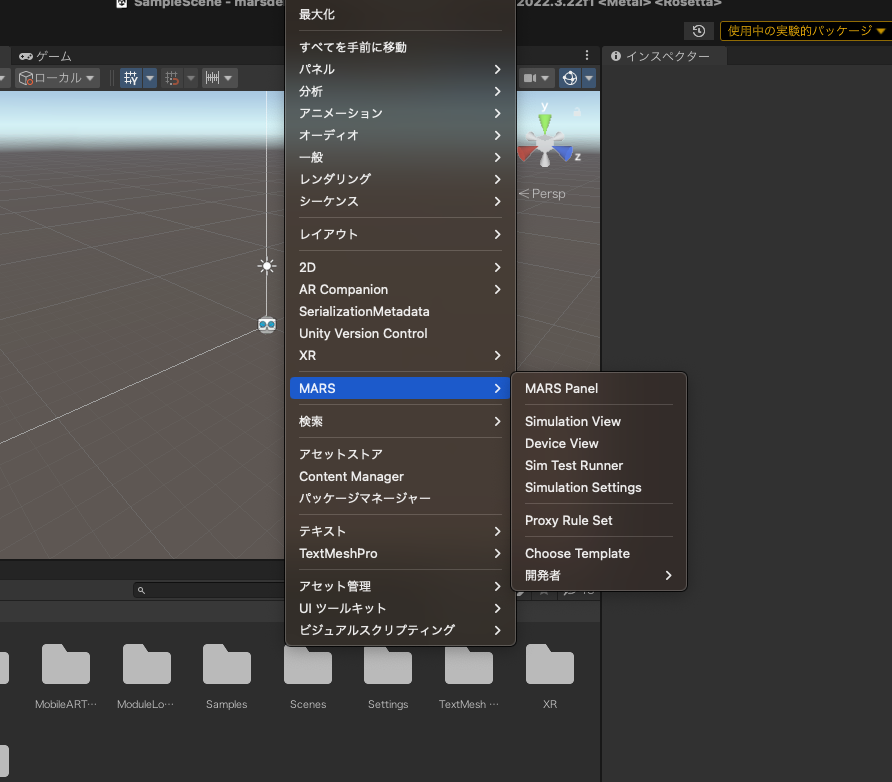Open the ビジュアルスクリプティング submenu
The width and height of the screenshot is (892, 782).
click(x=400, y=630)
